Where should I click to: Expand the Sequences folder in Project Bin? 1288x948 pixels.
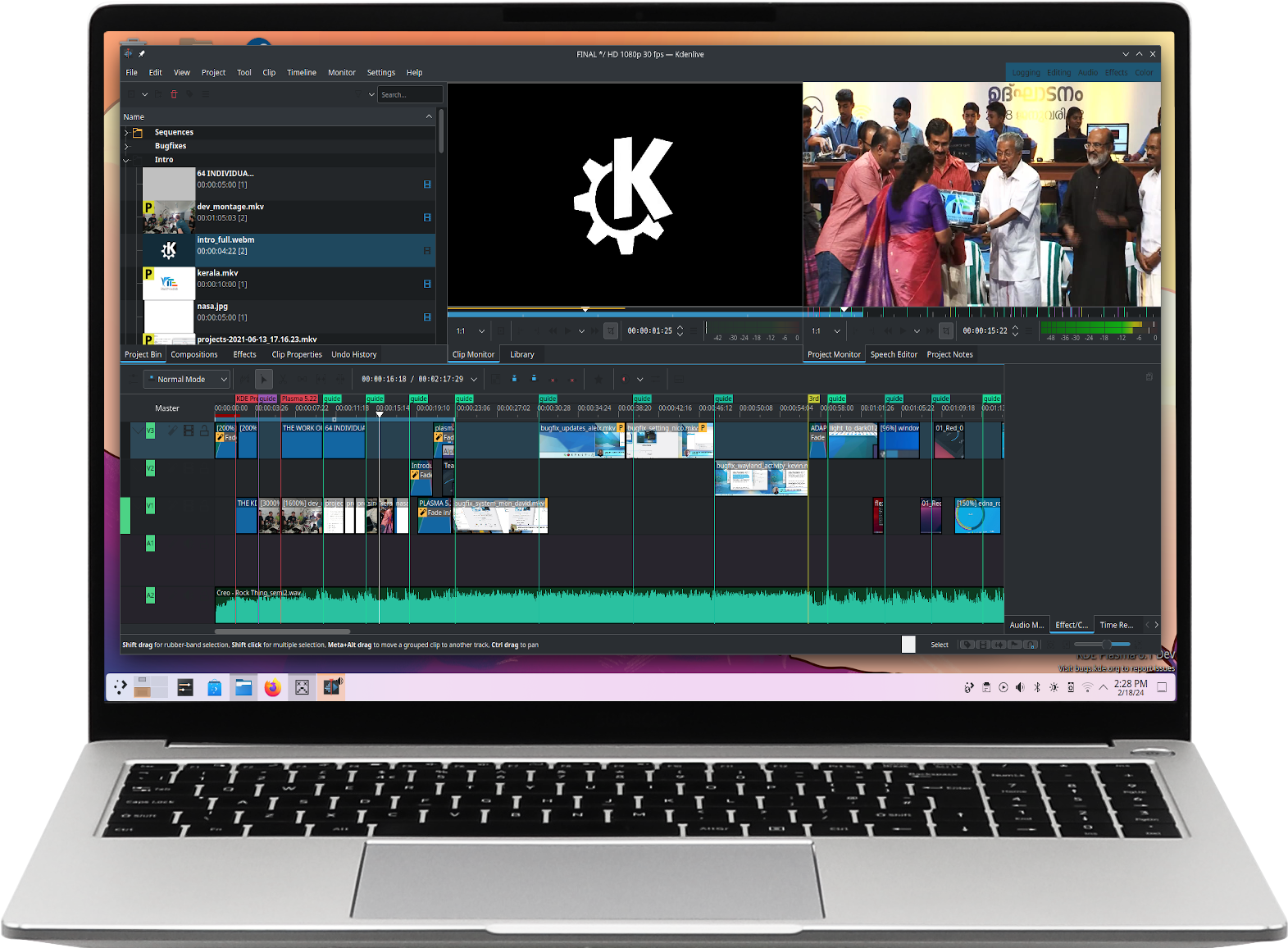[x=126, y=132]
